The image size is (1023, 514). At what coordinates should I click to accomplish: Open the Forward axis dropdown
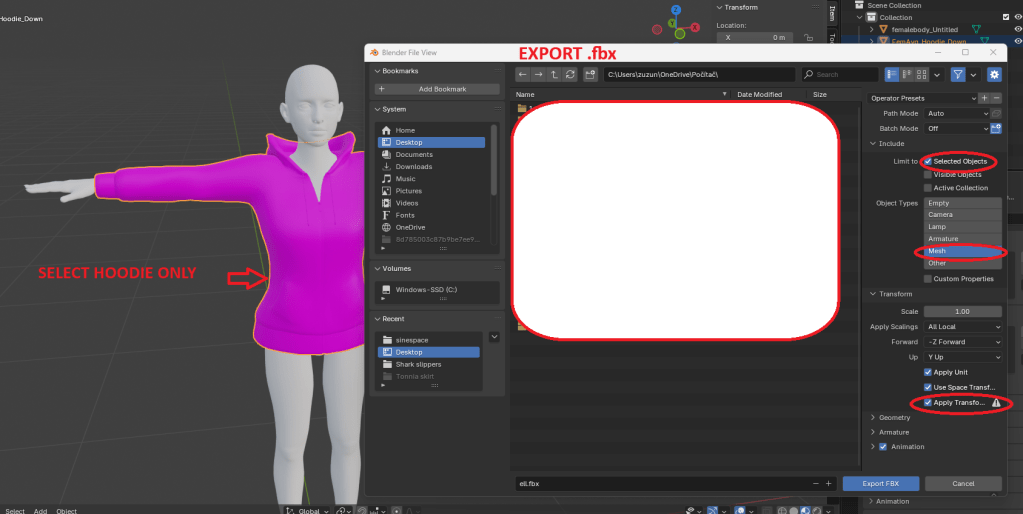pos(963,342)
